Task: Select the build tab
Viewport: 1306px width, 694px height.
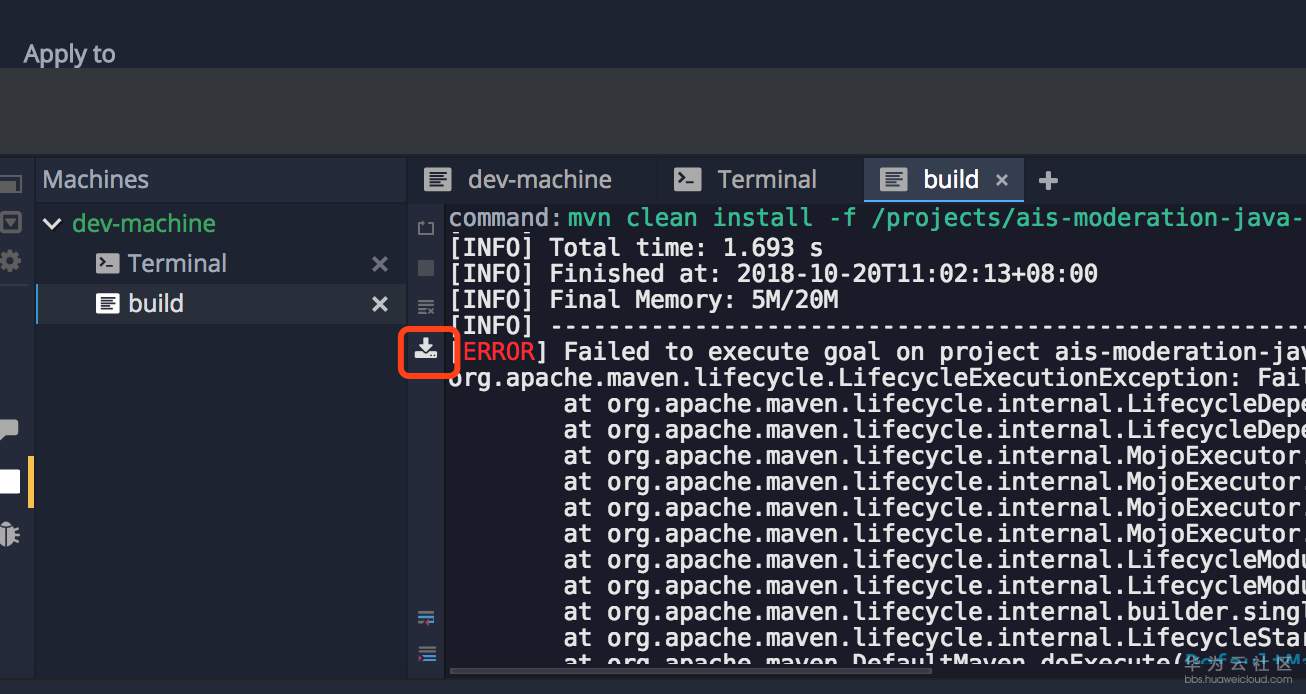Action: 944,180
